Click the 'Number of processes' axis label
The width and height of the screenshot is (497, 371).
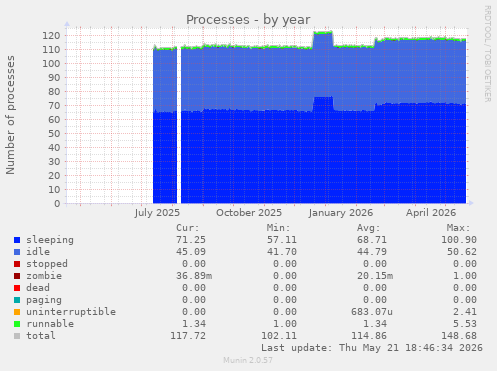pyautogui.click(x=10, y=115)
